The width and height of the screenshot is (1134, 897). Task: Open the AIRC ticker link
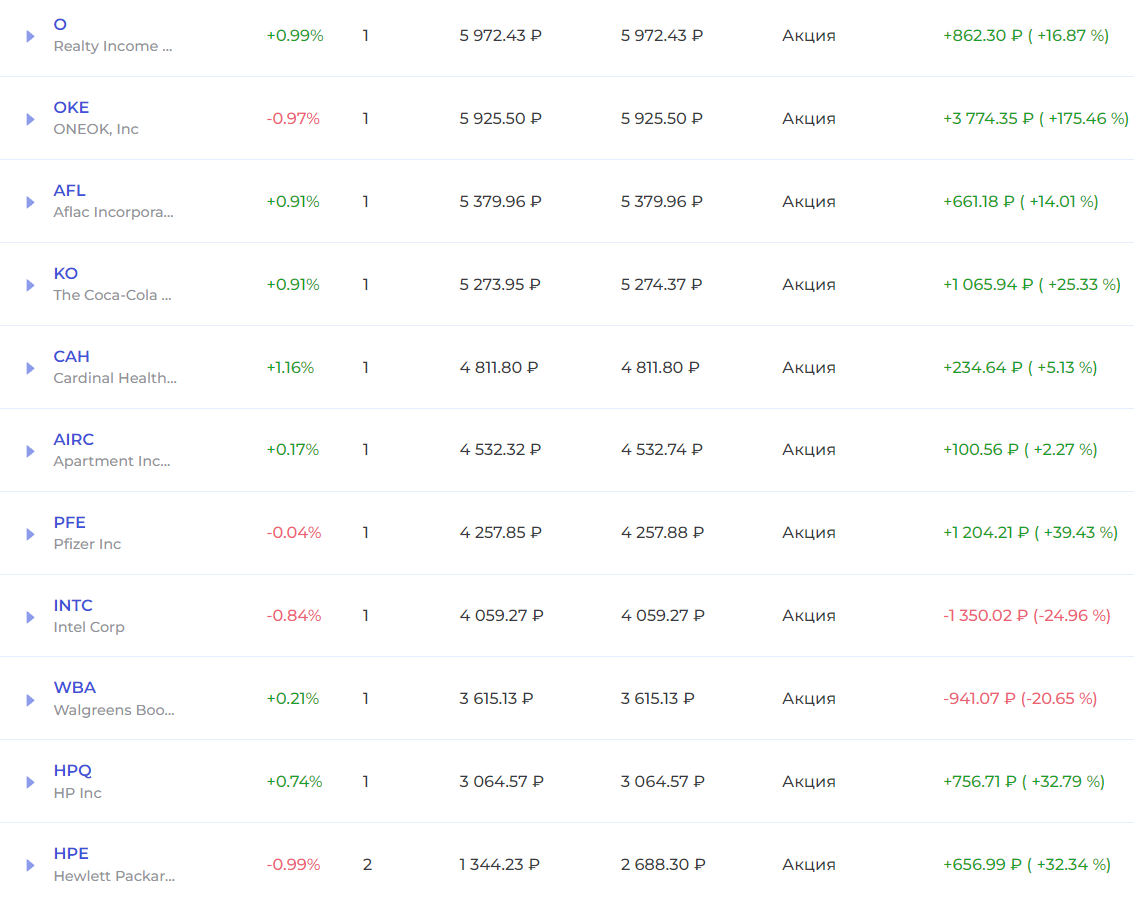74,440
